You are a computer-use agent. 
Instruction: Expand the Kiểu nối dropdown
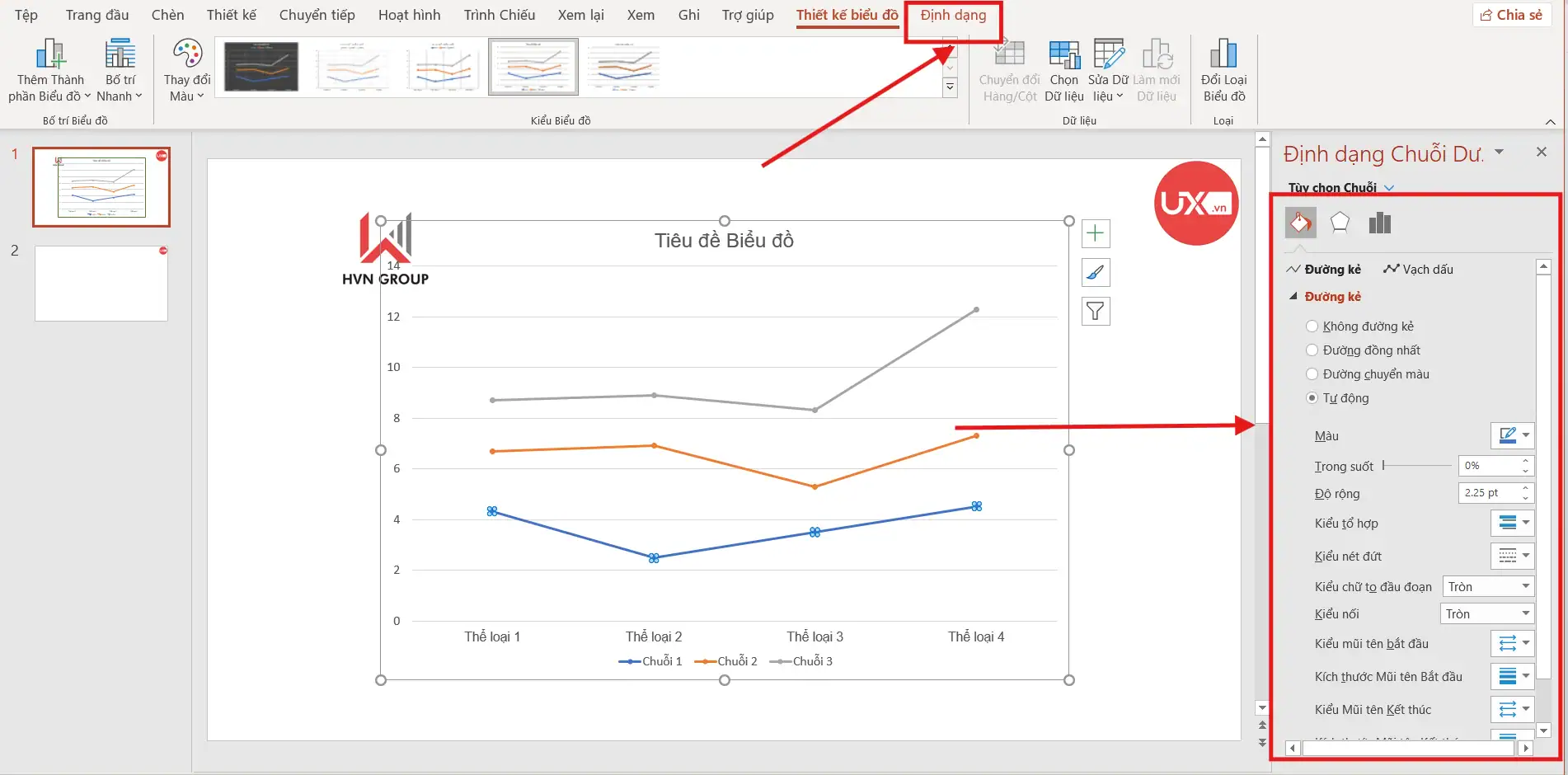[1486, 614]
